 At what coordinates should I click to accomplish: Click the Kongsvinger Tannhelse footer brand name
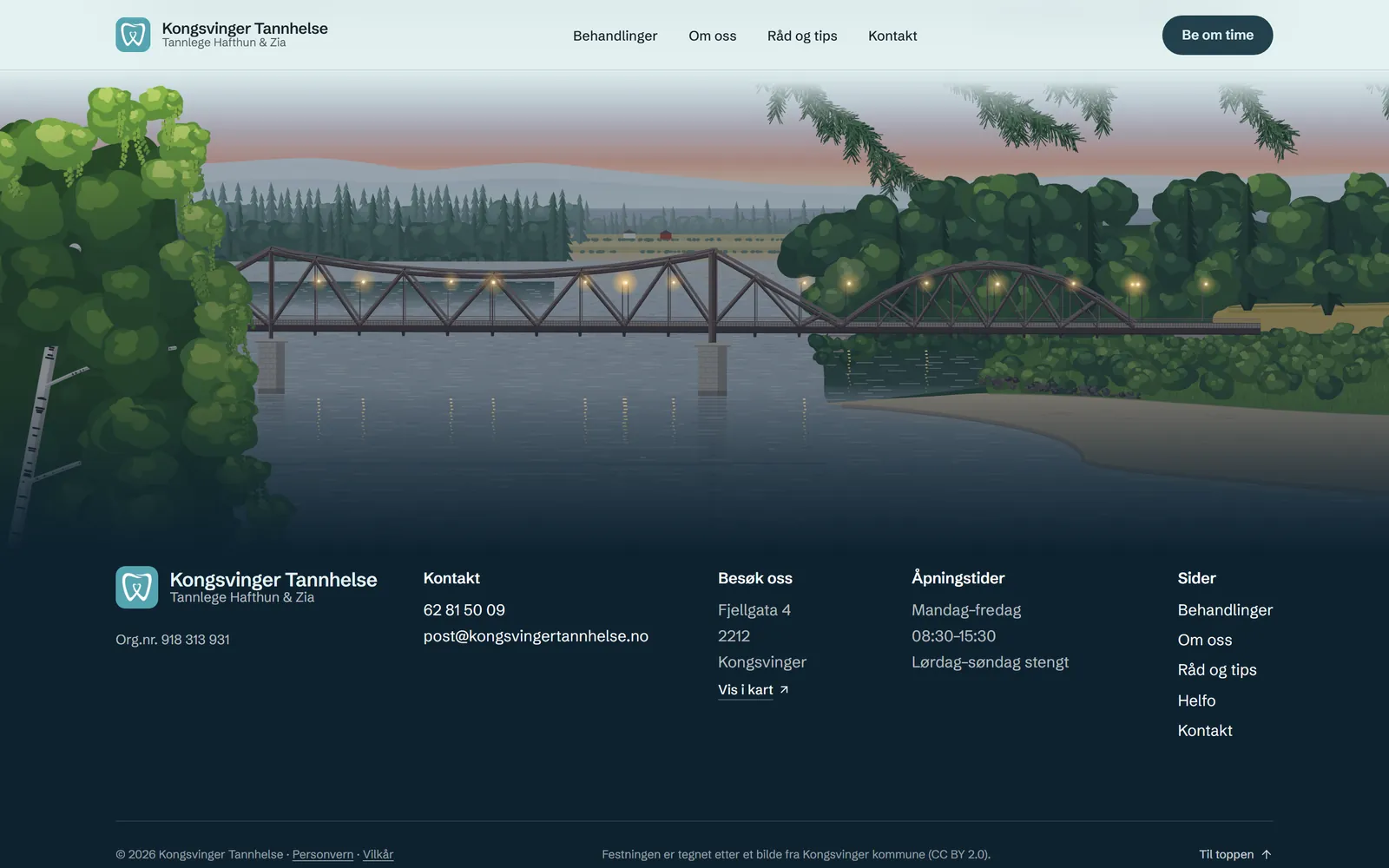pyautogui.click(x=273, y=580)
